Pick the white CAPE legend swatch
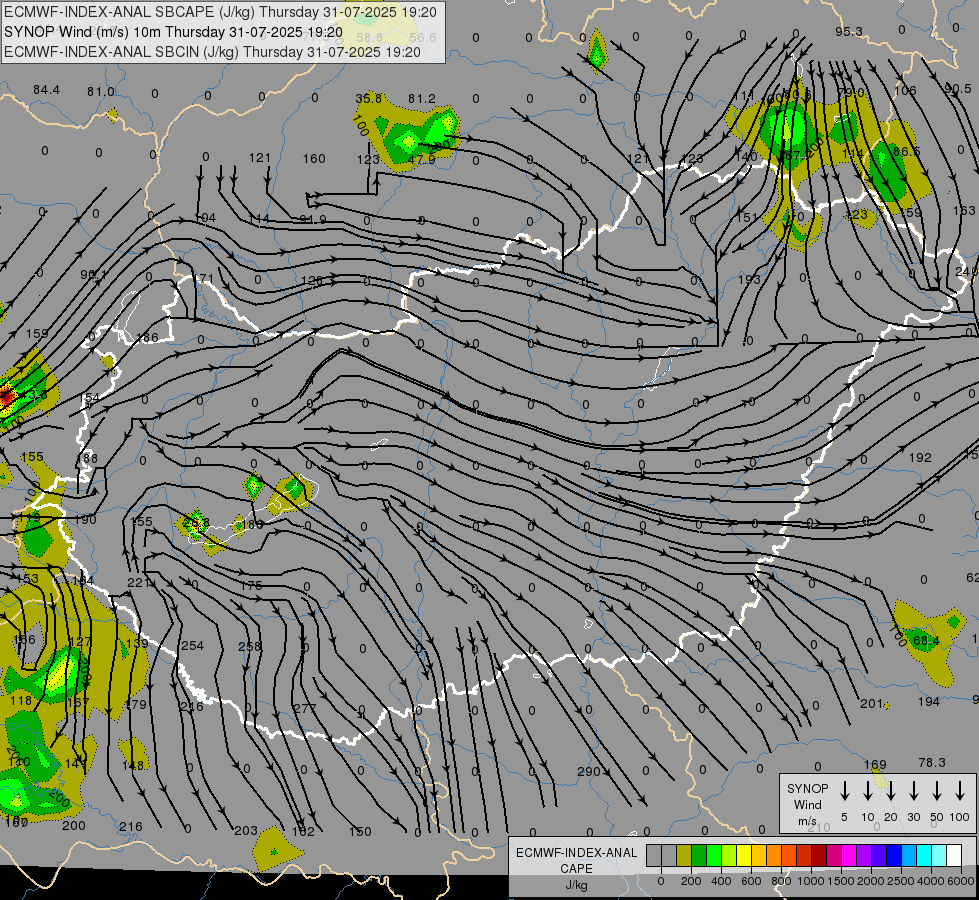979x900 pixels. 954,855
